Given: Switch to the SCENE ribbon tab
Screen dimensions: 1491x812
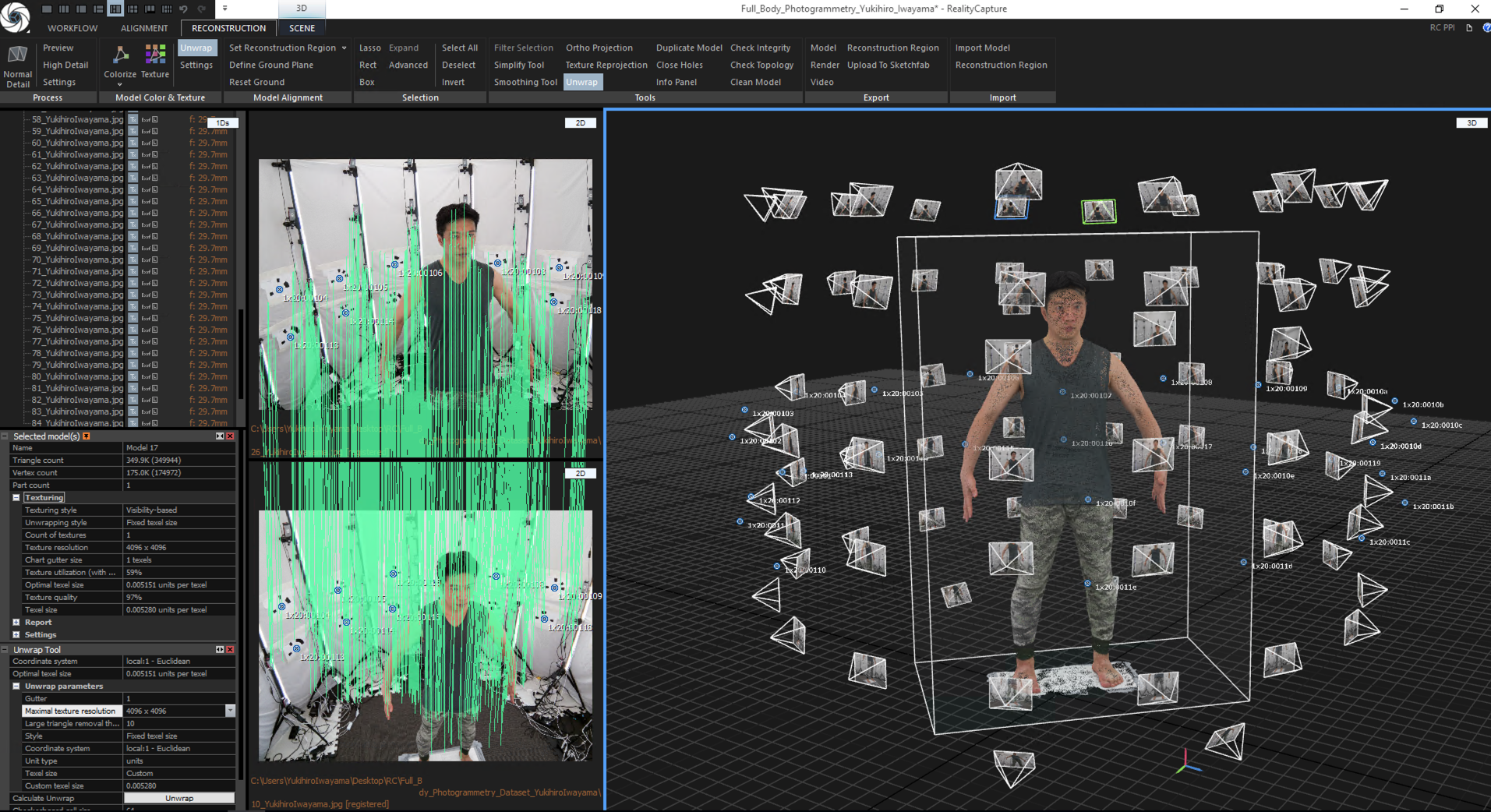Looking at the screenshot, I should coord(302,28).
